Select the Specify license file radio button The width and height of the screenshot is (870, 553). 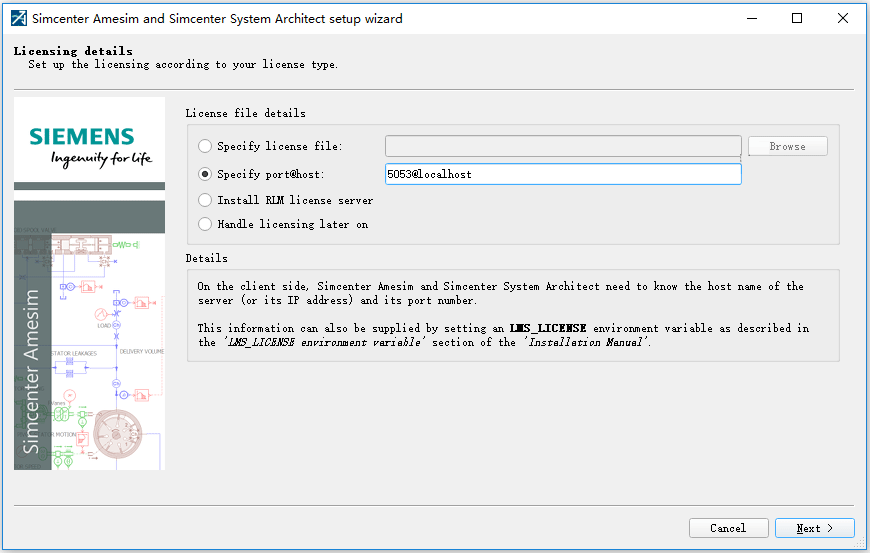(205, 146)
